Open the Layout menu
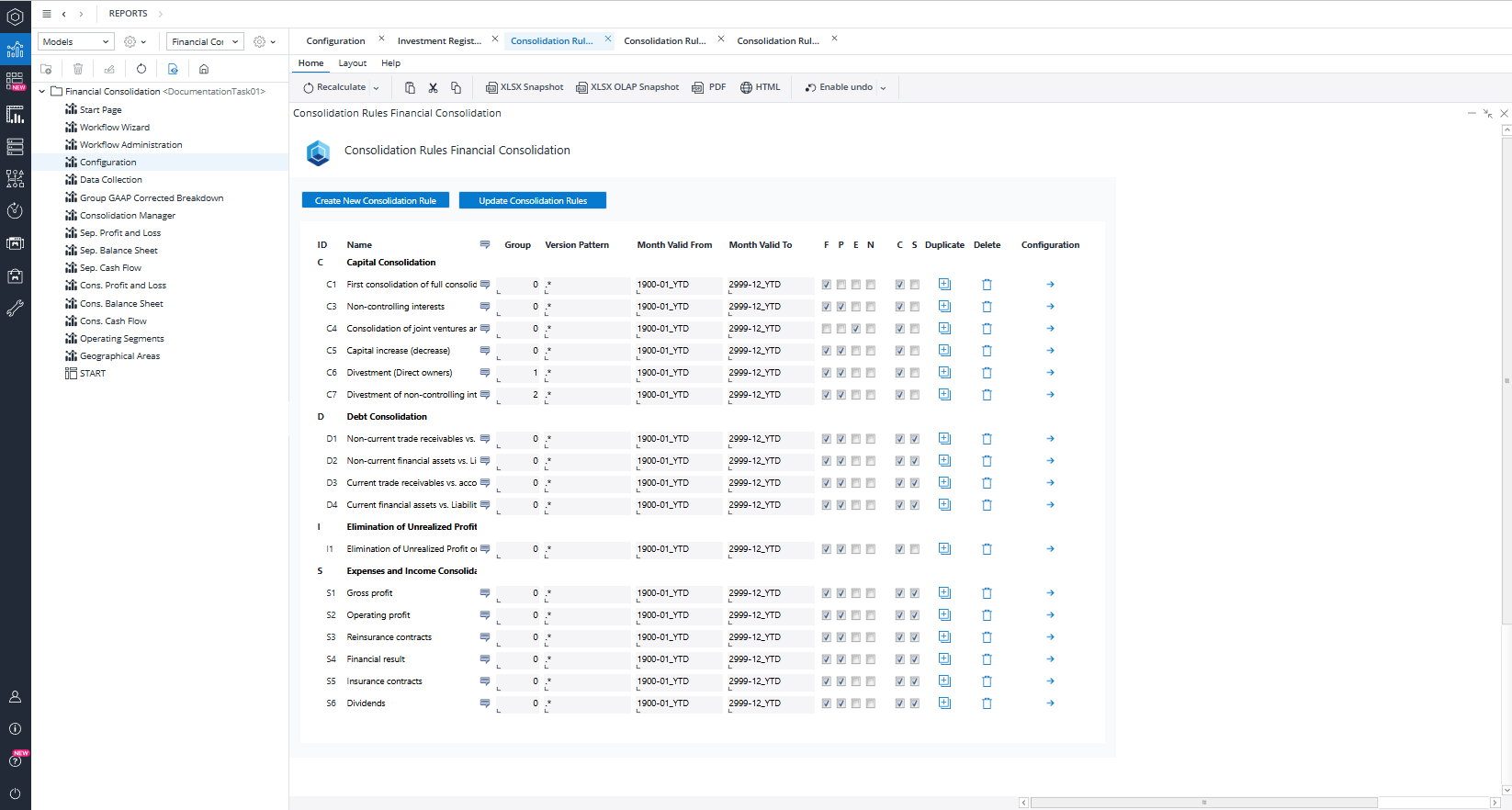This screenshot has height=810, width=1512. 352,63
